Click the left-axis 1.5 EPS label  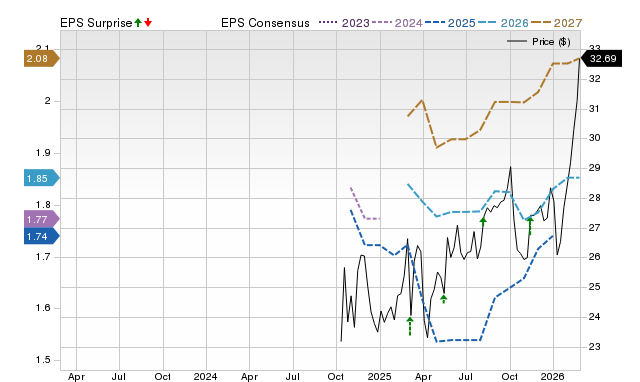pos(43,360)
